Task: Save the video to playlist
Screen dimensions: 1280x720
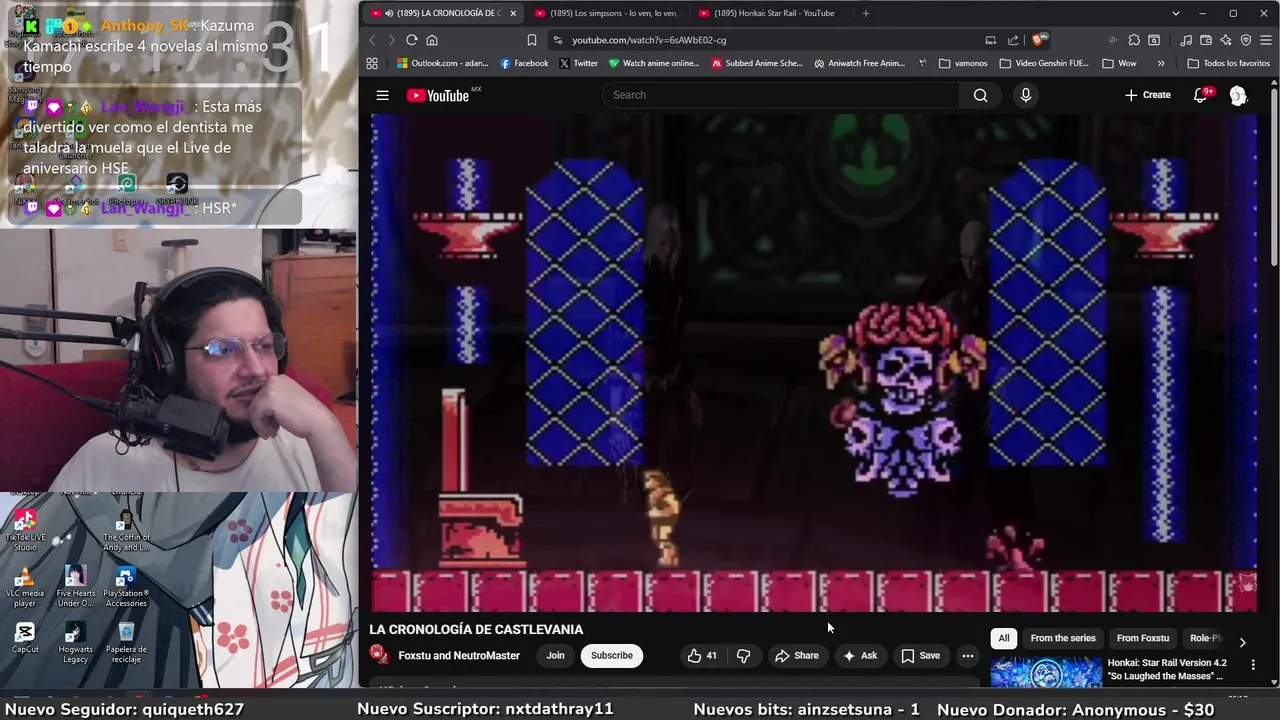Action: click(920, 656)
